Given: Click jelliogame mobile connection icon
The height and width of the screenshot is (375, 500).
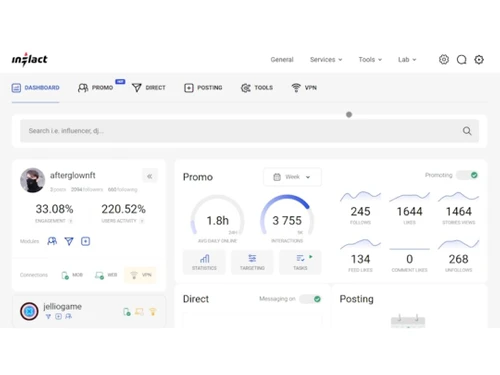Looking at the screenshot, I should pyautogui.click(x=127, y=312).
